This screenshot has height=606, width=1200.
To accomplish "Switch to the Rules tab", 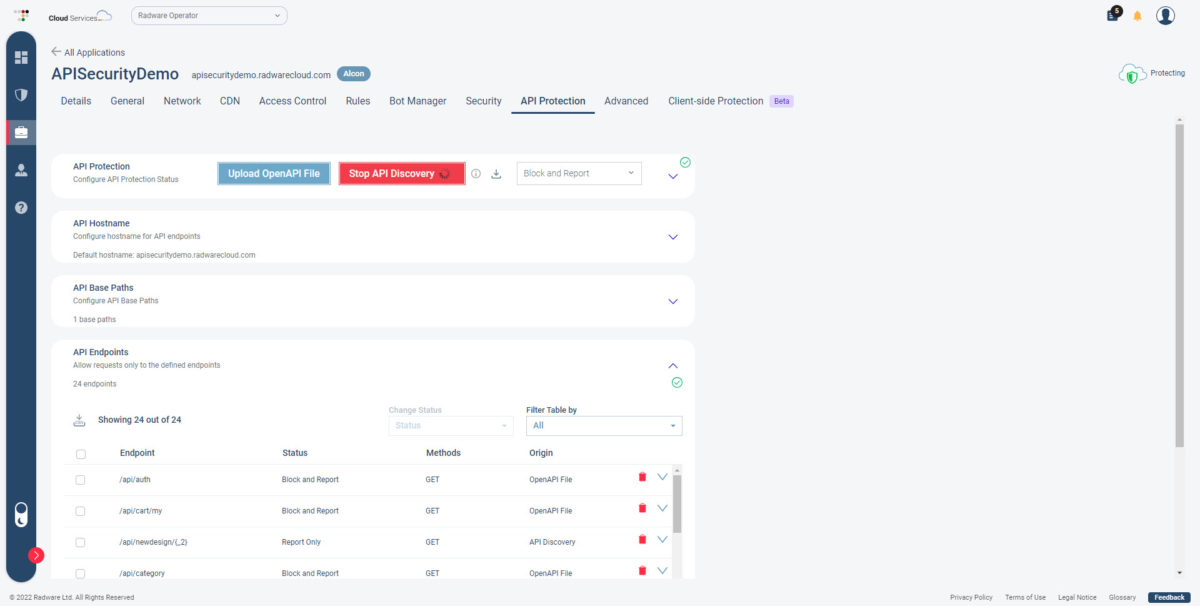I will coord(358,101).
